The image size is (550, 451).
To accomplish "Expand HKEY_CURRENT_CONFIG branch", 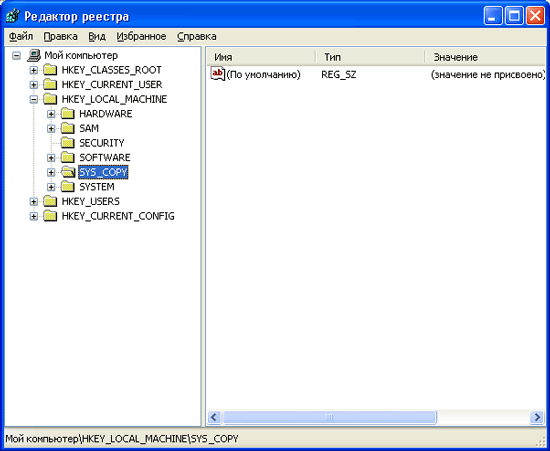I will (x=34, y=216).
